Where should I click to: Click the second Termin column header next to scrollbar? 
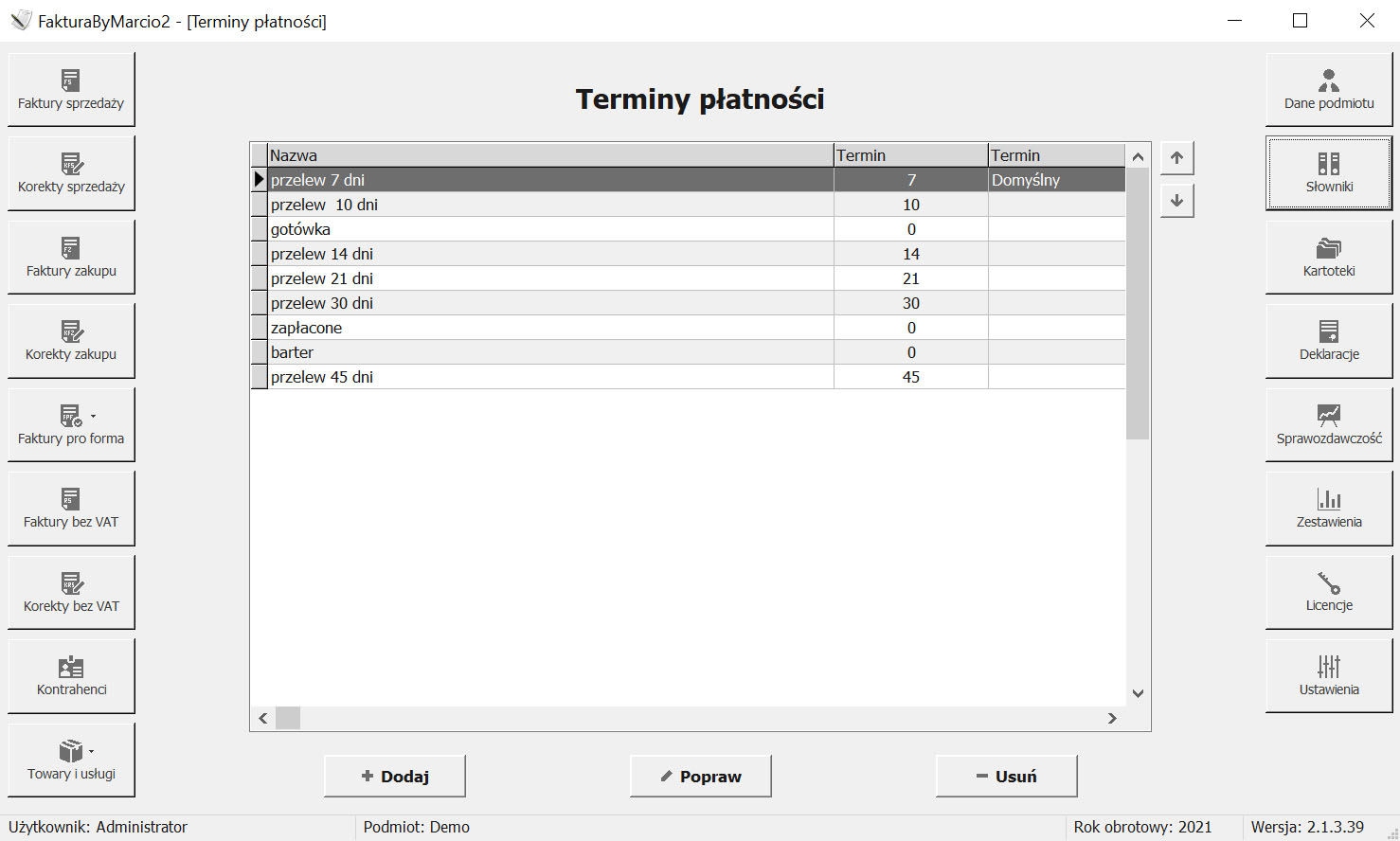[1057, 155]
